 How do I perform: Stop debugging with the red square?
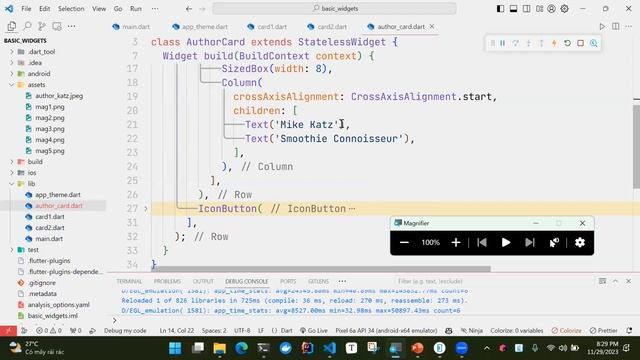pyautogui.click(x=580, y=43)
